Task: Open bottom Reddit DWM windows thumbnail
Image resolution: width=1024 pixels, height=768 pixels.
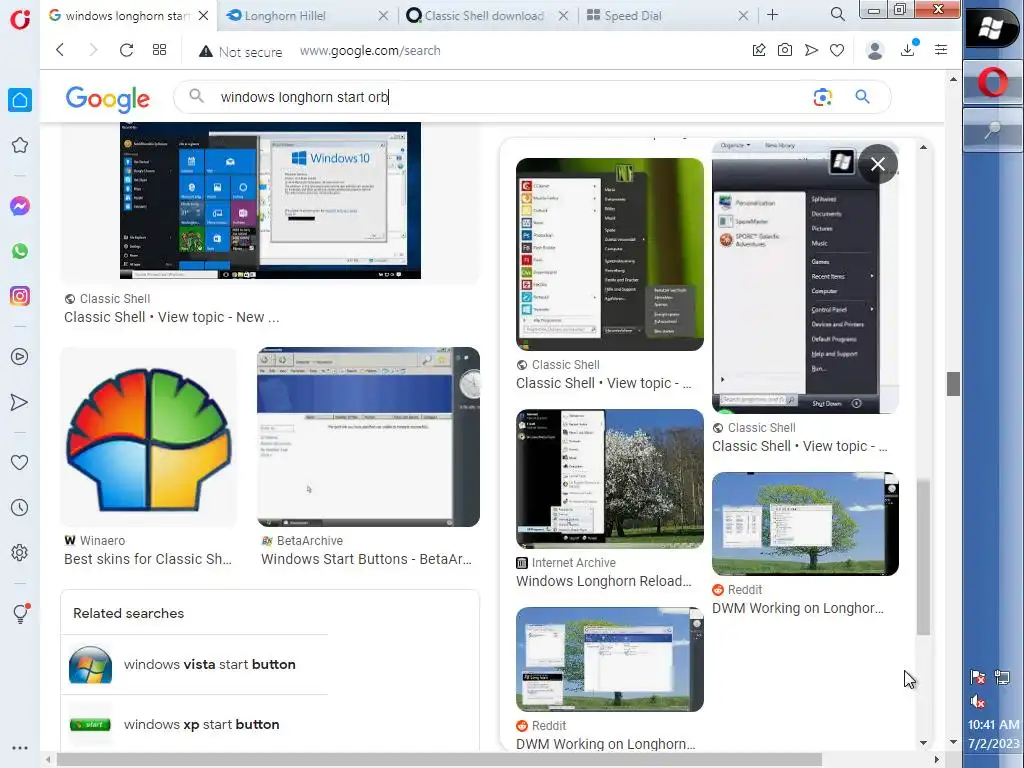Action: tap(610, 660)
